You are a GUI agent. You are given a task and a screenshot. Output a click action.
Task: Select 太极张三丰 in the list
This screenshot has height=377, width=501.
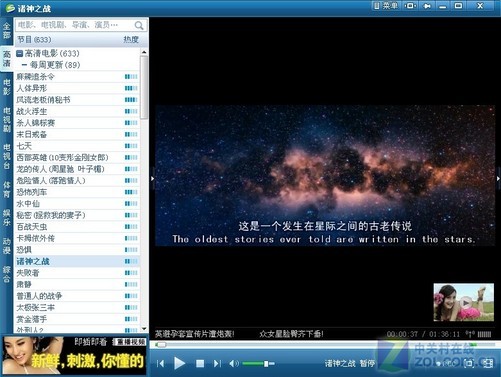pyautogui.click(x=77, y=308)
